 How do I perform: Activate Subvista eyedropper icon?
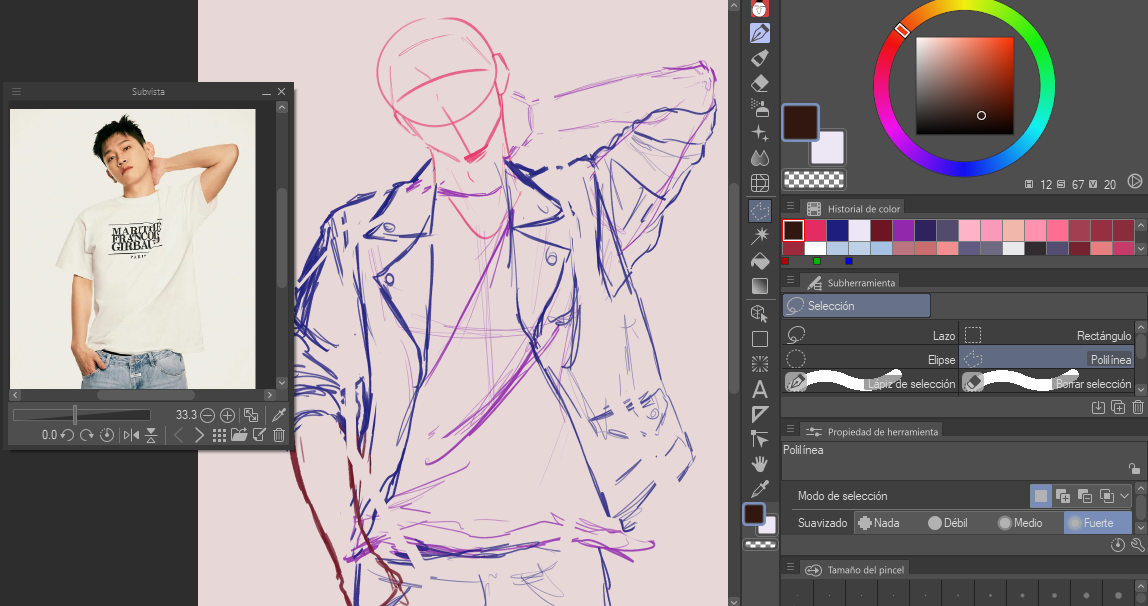(279, 415)
